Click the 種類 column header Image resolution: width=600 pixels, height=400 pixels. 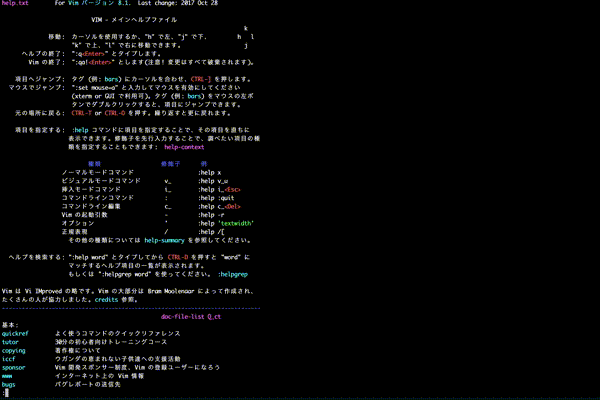pyautogui.click(x=94, y=164)
